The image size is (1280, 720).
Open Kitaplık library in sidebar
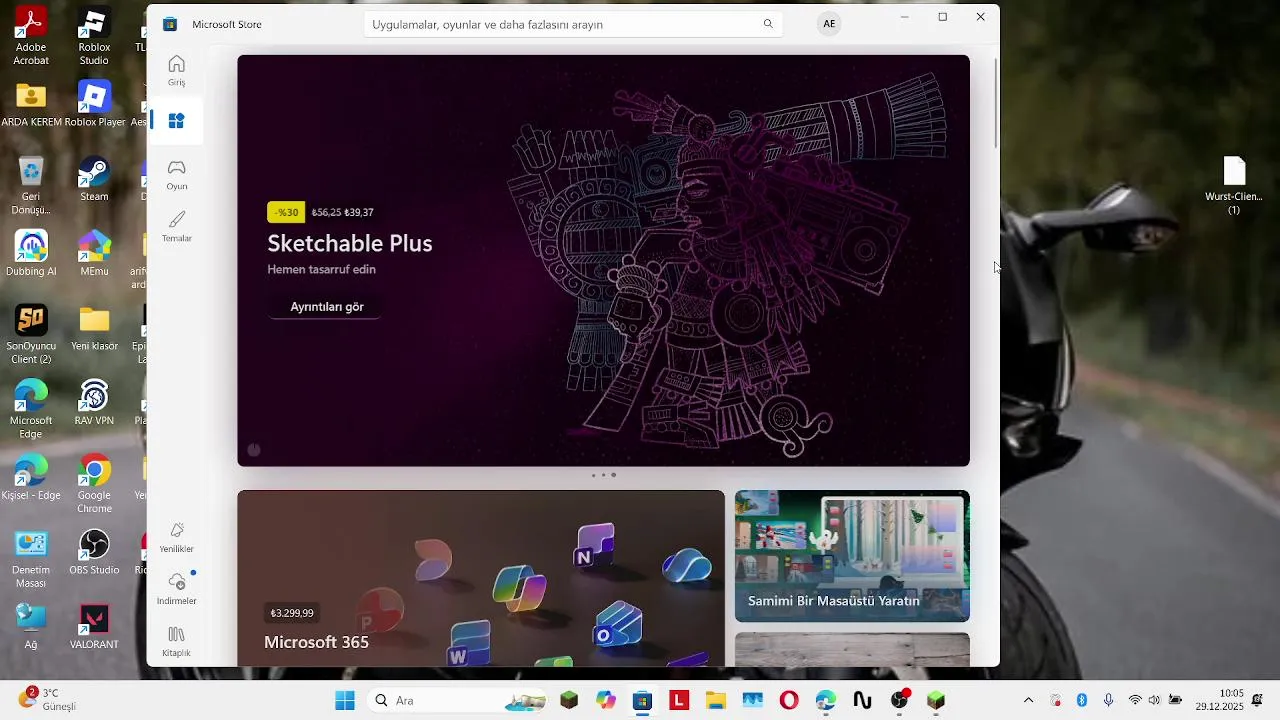(x=176, y=641)
